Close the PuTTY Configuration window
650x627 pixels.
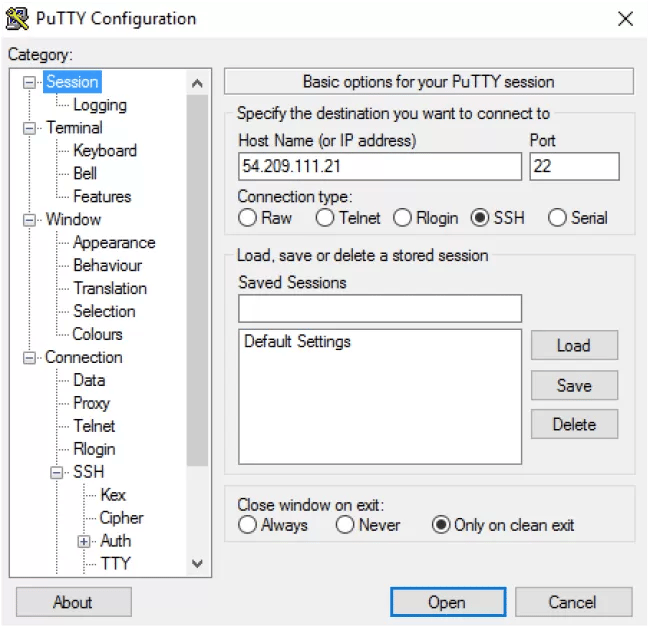[x=625, y=19]
